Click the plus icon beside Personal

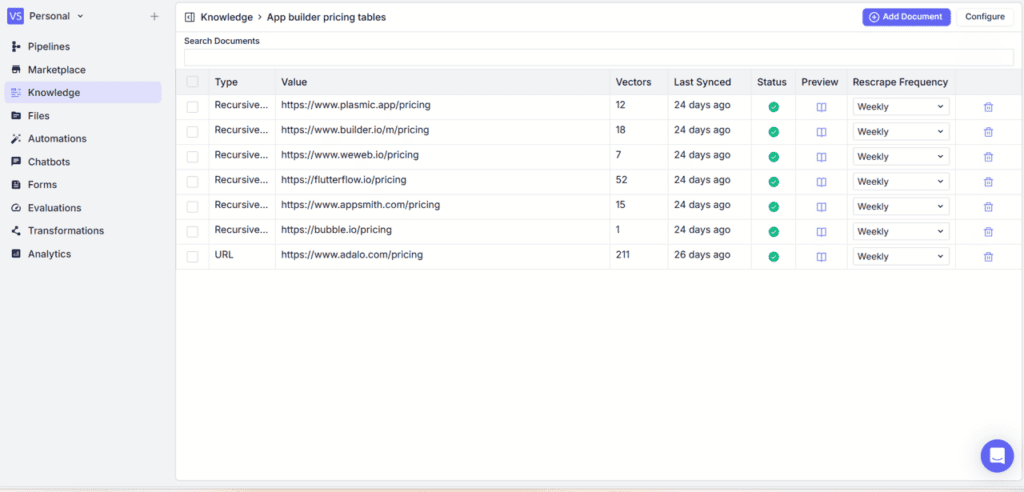click(154, 17)
